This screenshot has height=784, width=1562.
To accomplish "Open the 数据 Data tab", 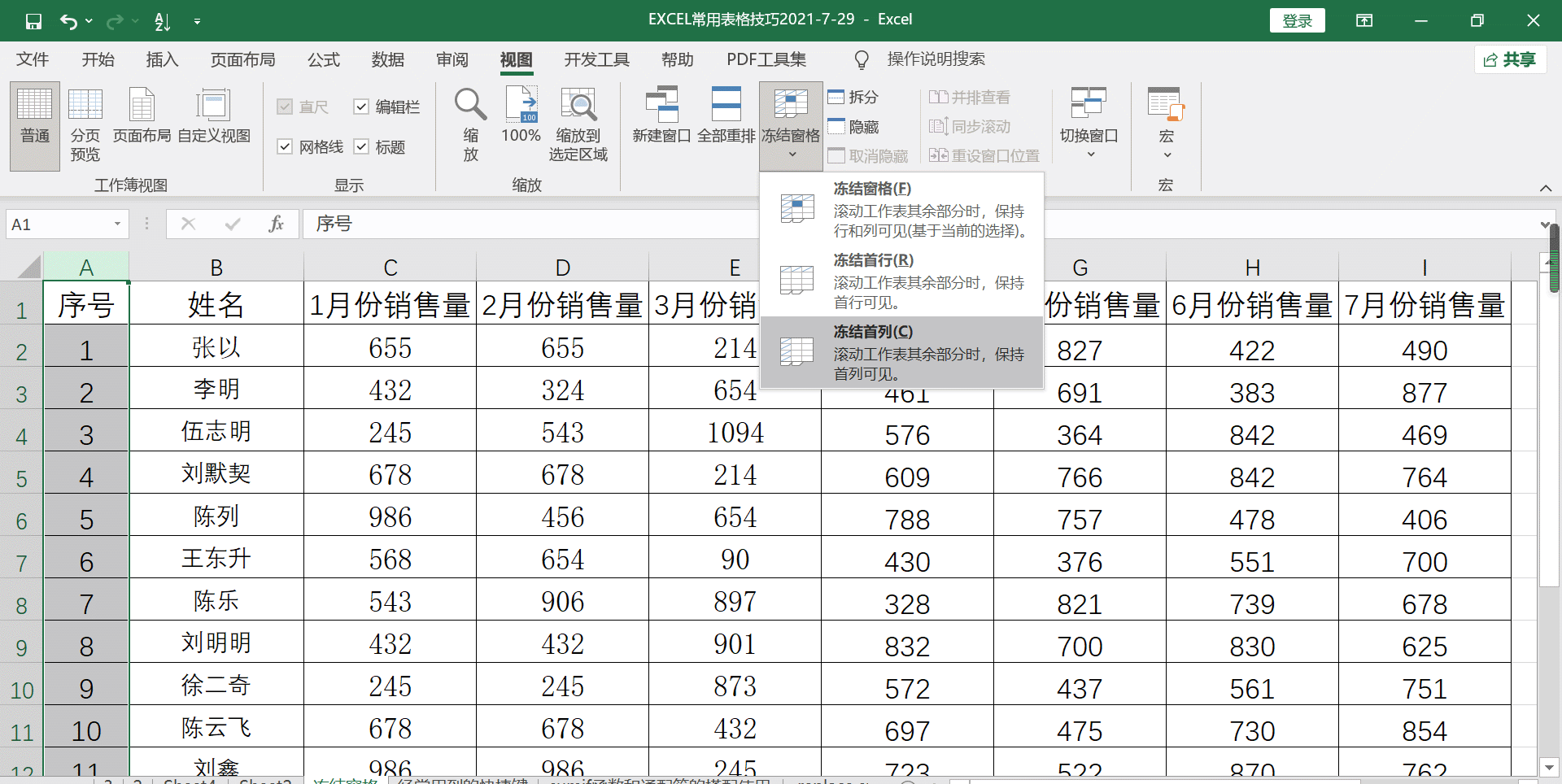I will click(387, 59).
